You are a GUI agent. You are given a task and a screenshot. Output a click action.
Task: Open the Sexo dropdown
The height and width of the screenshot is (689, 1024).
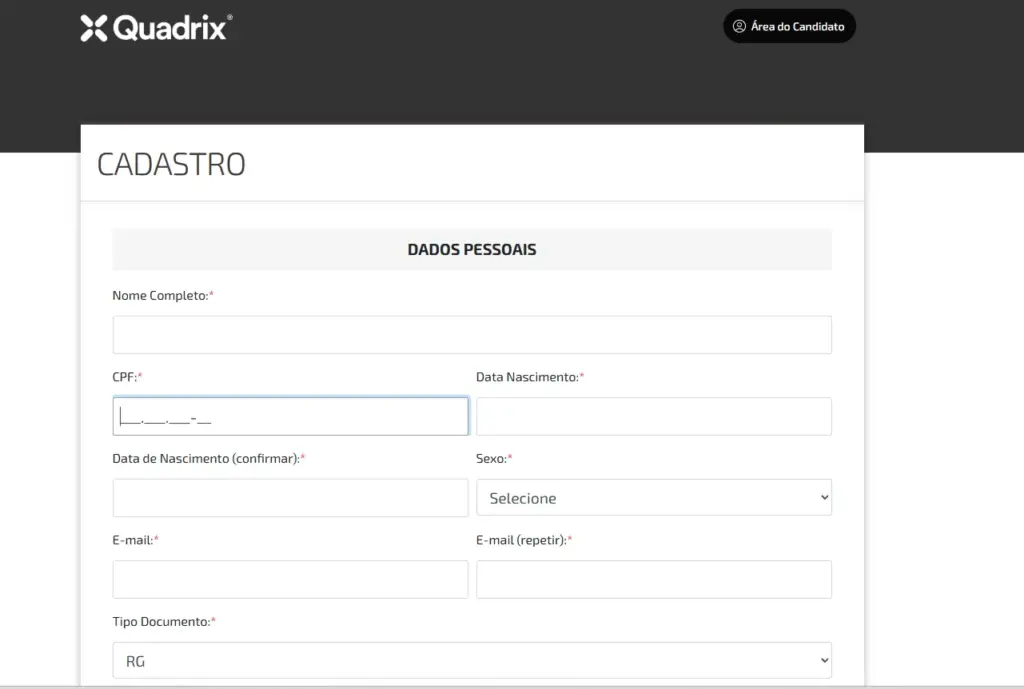click(x=654, y=498)
